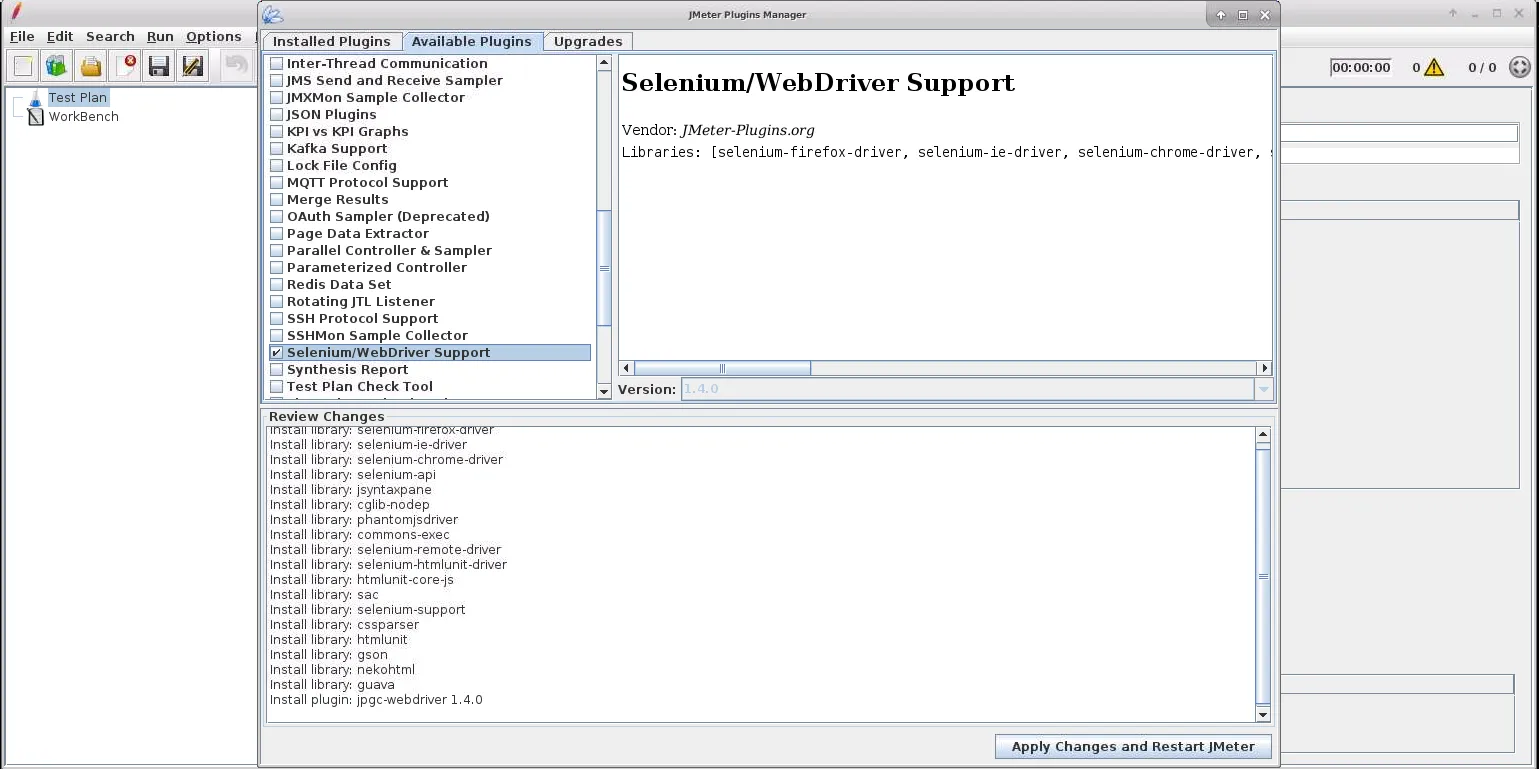Select the Parameterized Controller plugin row

pyautogui.click(x=430, y=268)
